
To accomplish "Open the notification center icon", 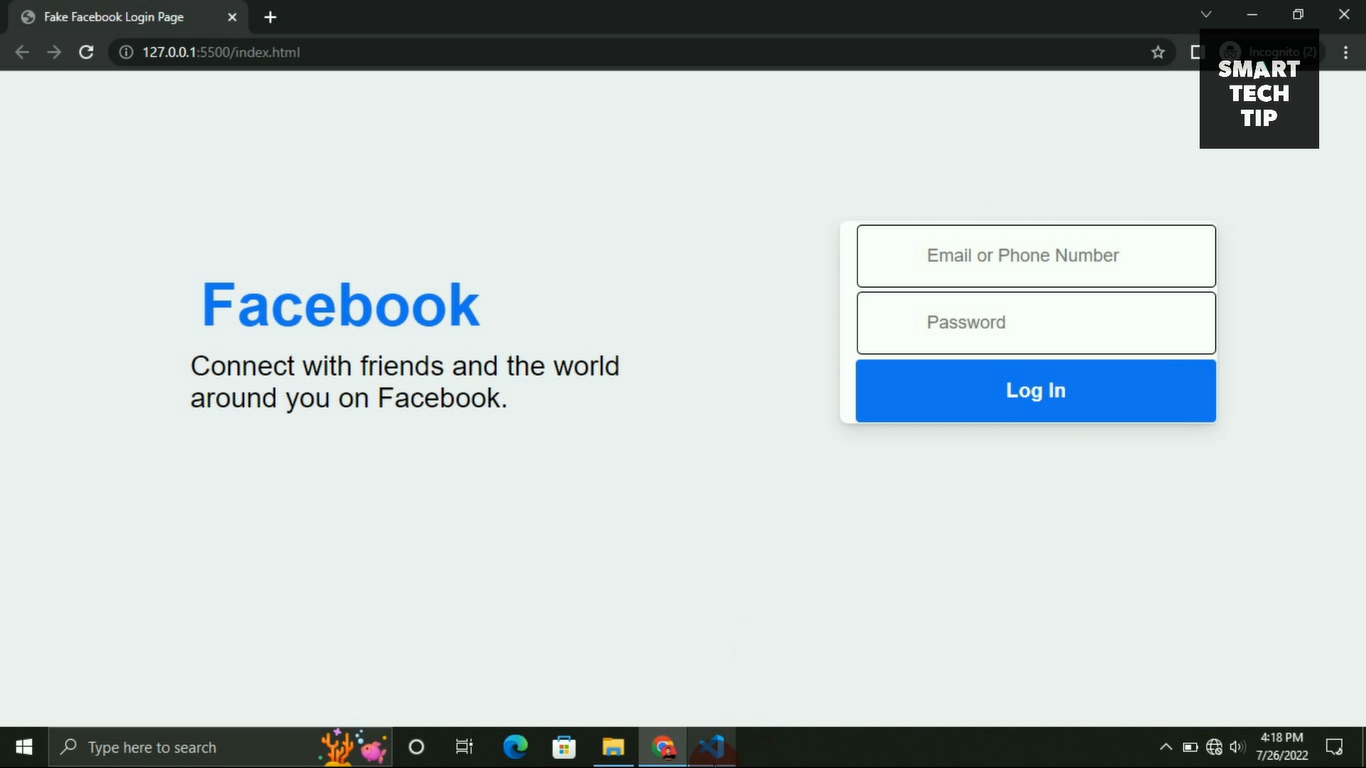I will coord(1334,747).
